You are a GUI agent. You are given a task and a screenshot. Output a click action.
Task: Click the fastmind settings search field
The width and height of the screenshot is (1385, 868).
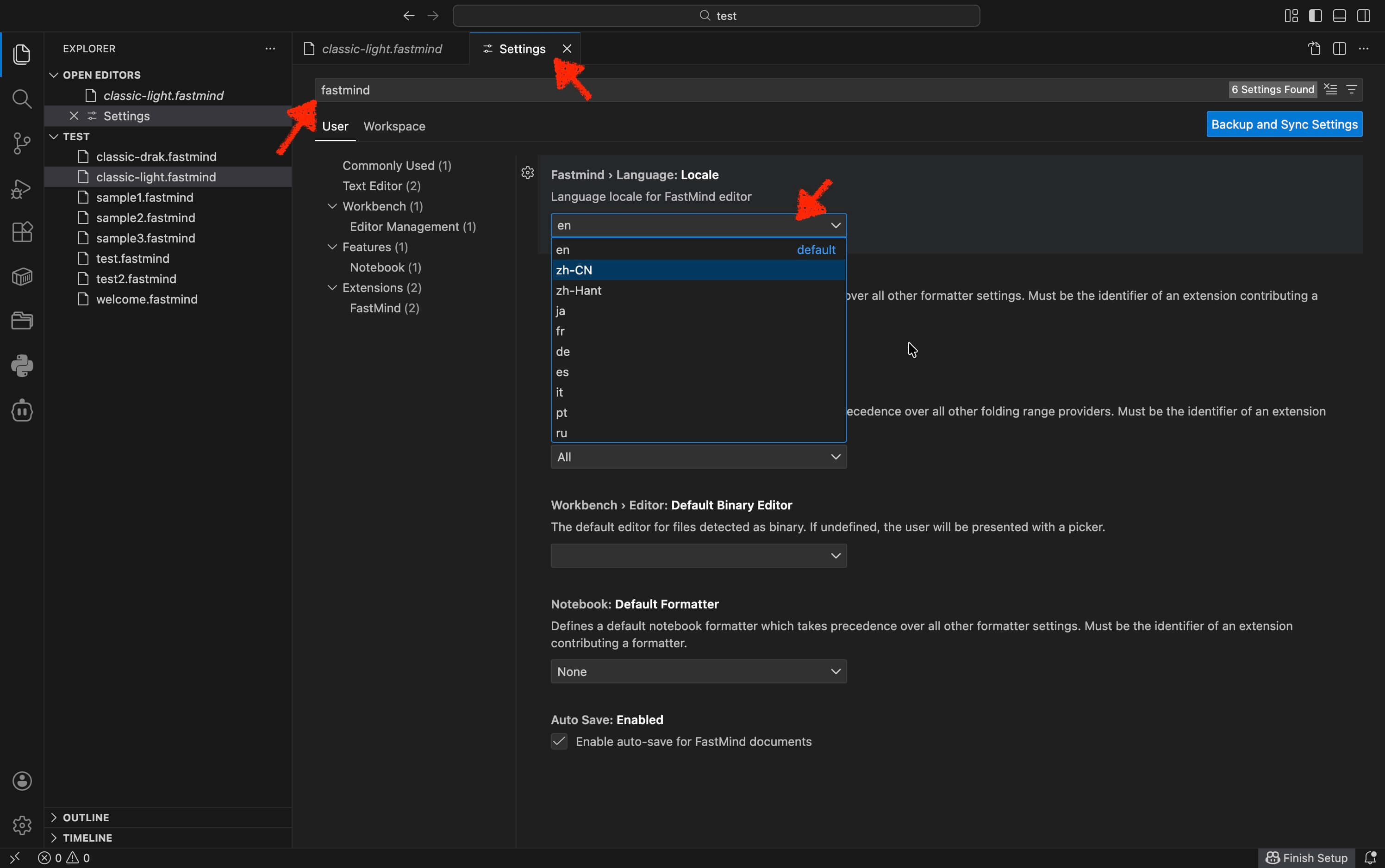coord(747,90)
